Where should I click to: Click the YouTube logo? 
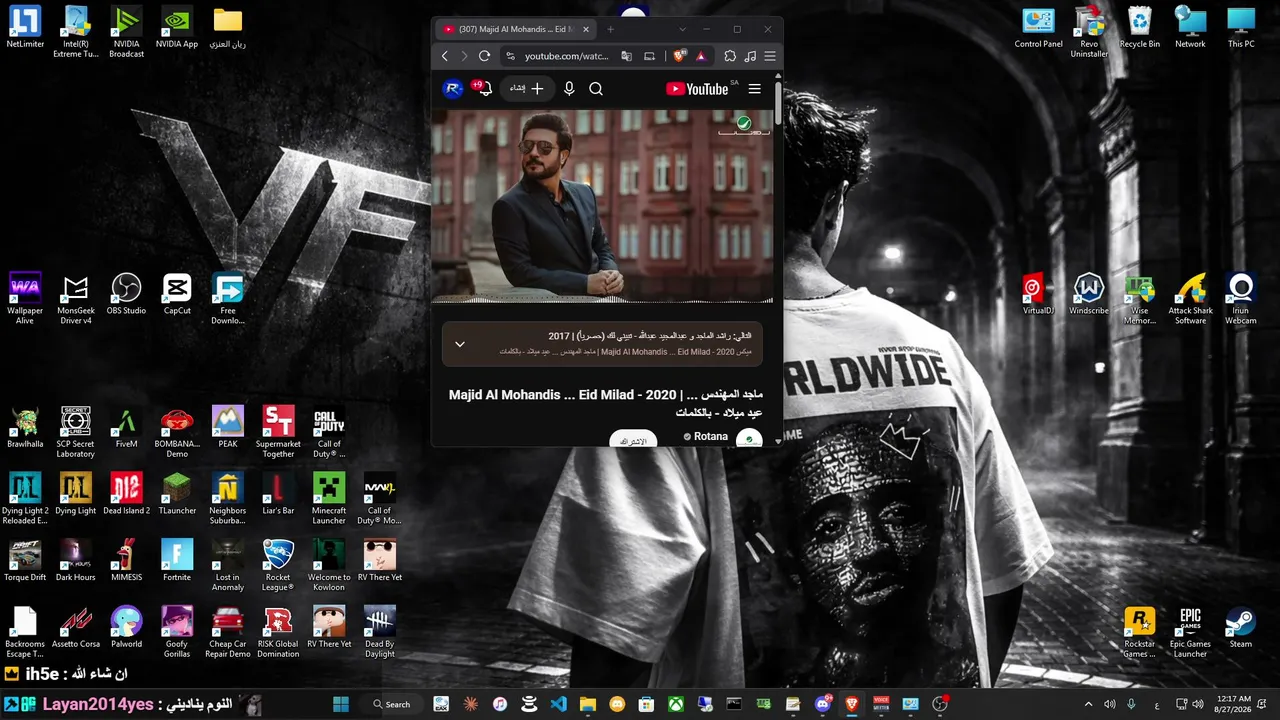click(698, 88)
